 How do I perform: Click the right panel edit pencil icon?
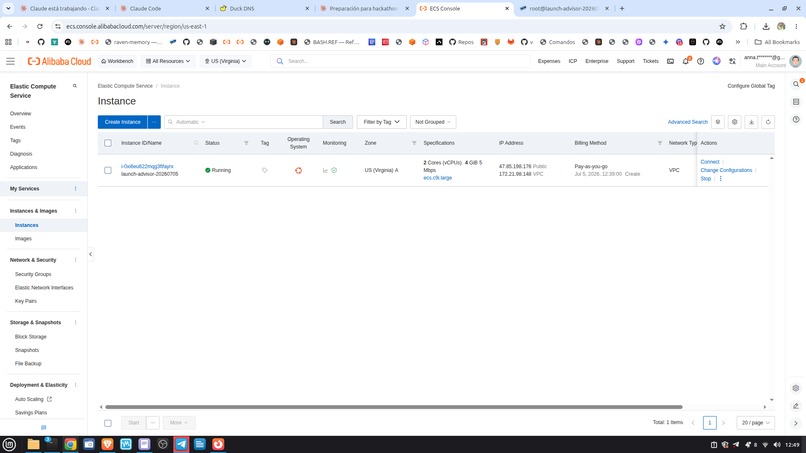(796, 406)
